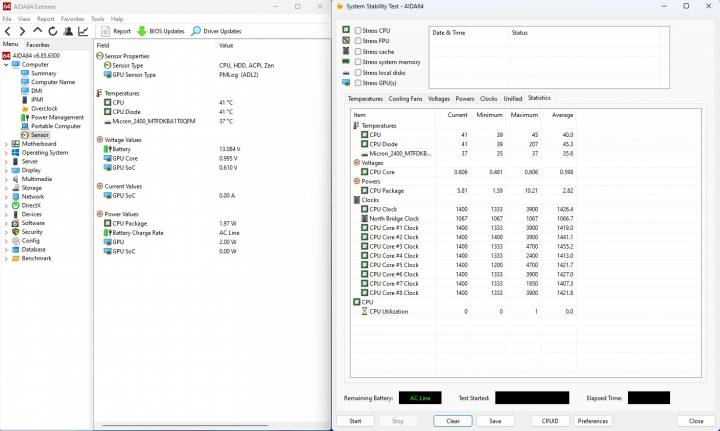
Task: Open the Favorites menu
Action: [x=73, y=19]
